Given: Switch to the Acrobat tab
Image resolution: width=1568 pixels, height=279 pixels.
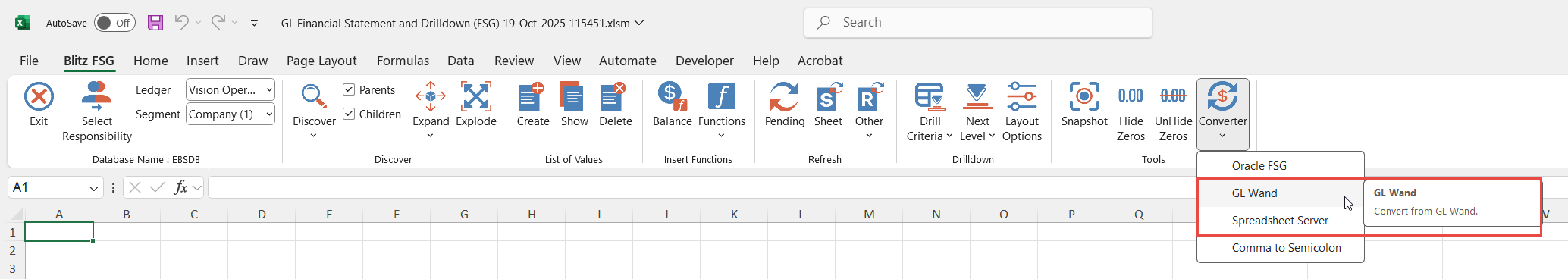Looking at the screenshot, I should point(820,61).
